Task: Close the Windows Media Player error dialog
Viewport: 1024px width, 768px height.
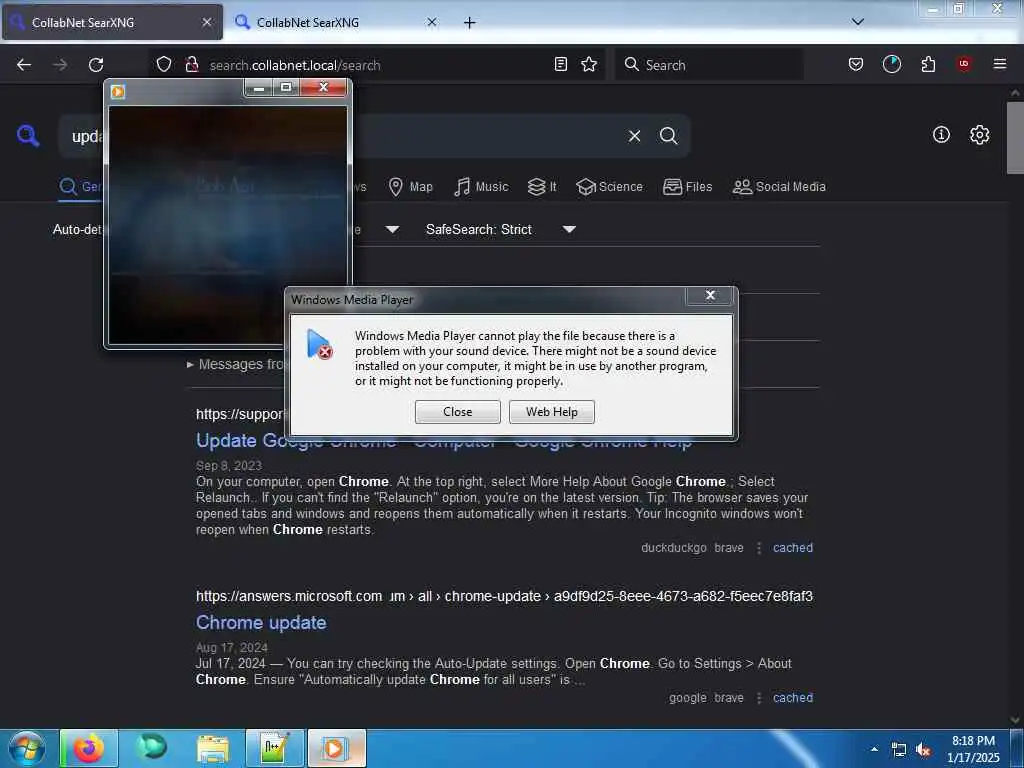Action: tap(457, 412)
